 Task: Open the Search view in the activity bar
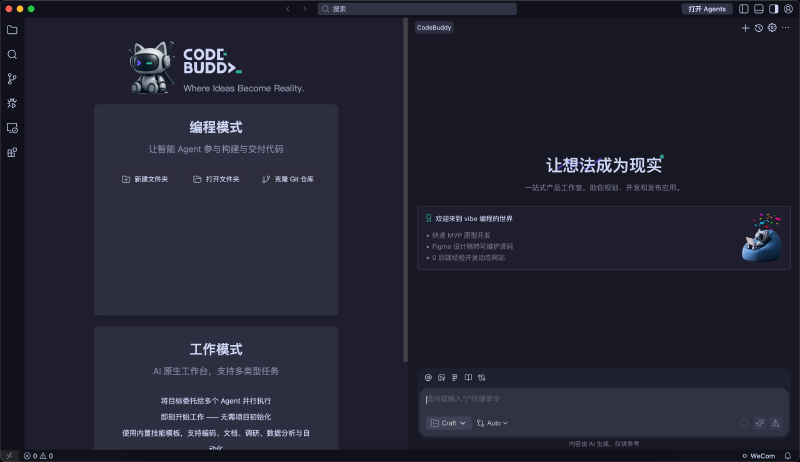(x=12, y=55)
